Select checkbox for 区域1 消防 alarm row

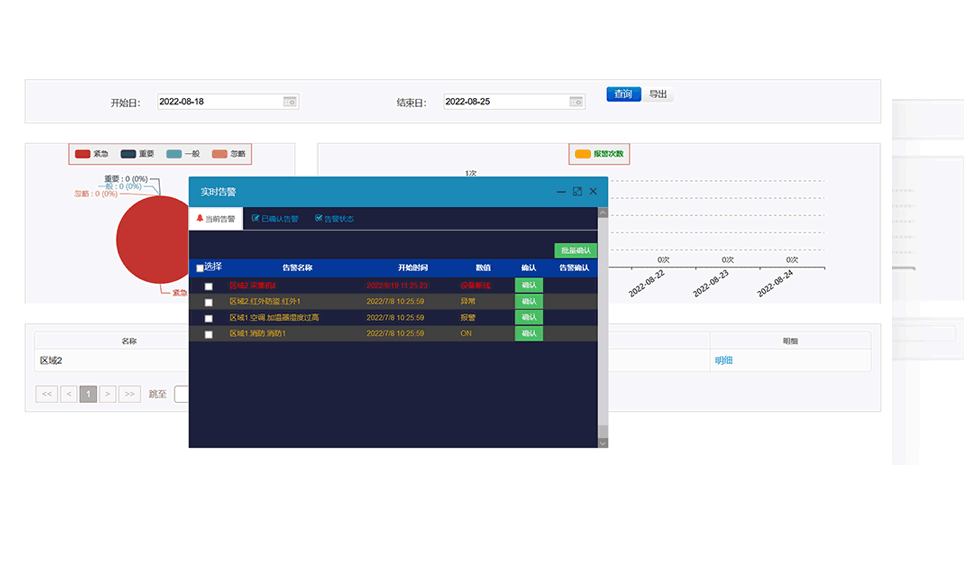209,334
